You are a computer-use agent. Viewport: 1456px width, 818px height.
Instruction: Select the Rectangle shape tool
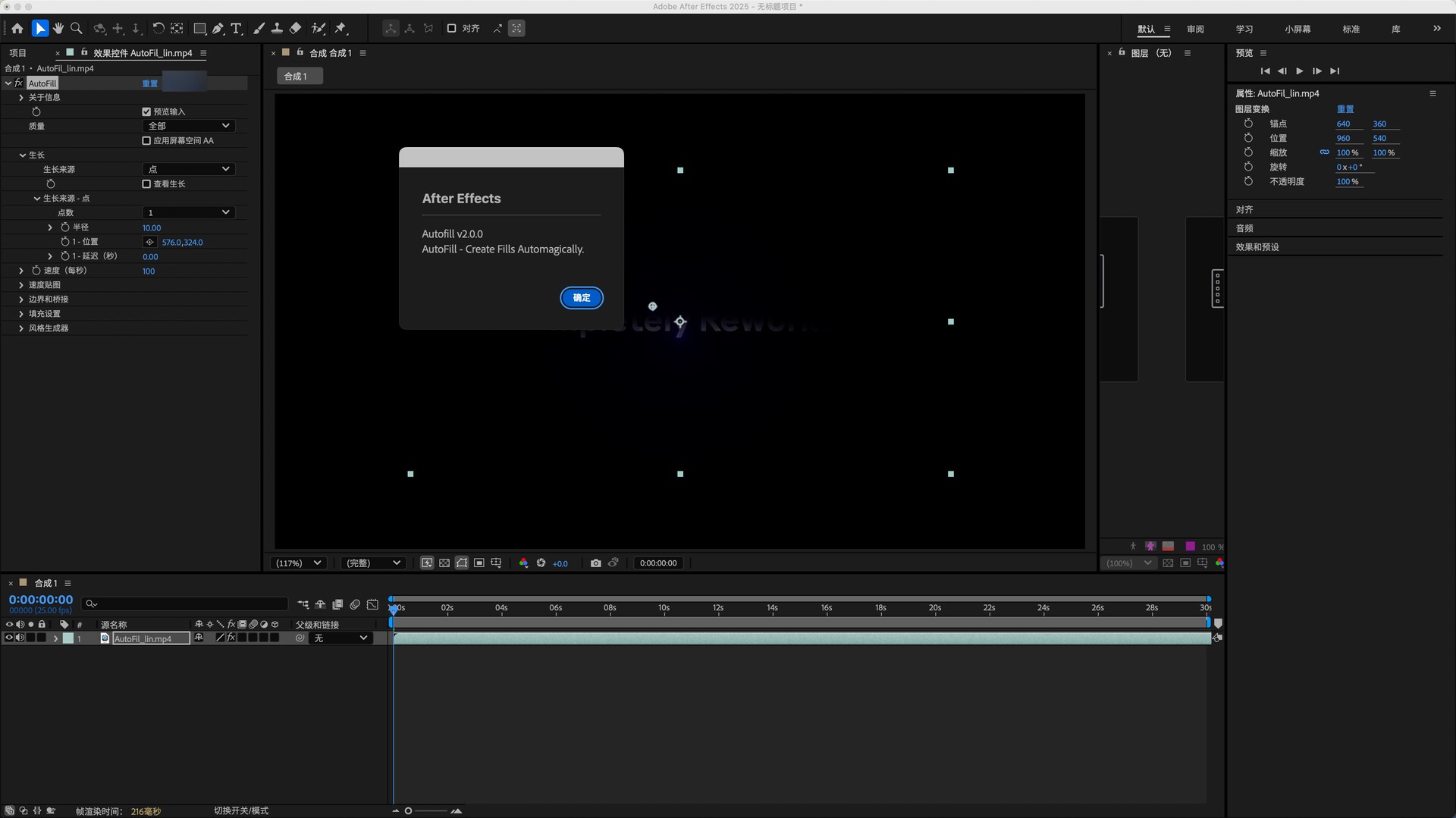[x=199, y=28]
